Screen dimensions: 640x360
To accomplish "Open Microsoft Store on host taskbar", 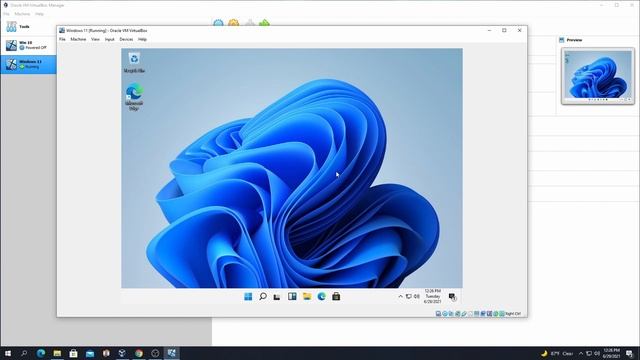I will (x=73, y=353).
